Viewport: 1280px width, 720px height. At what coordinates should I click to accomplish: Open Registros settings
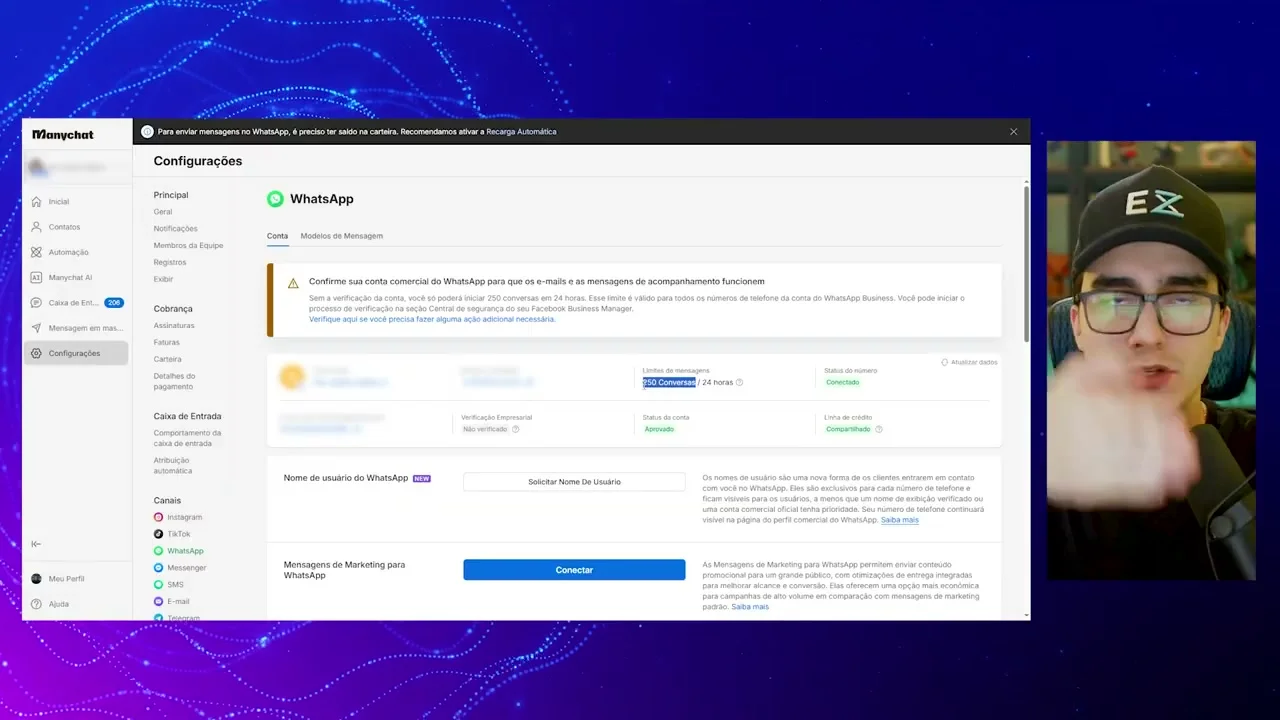coord(170,262)
